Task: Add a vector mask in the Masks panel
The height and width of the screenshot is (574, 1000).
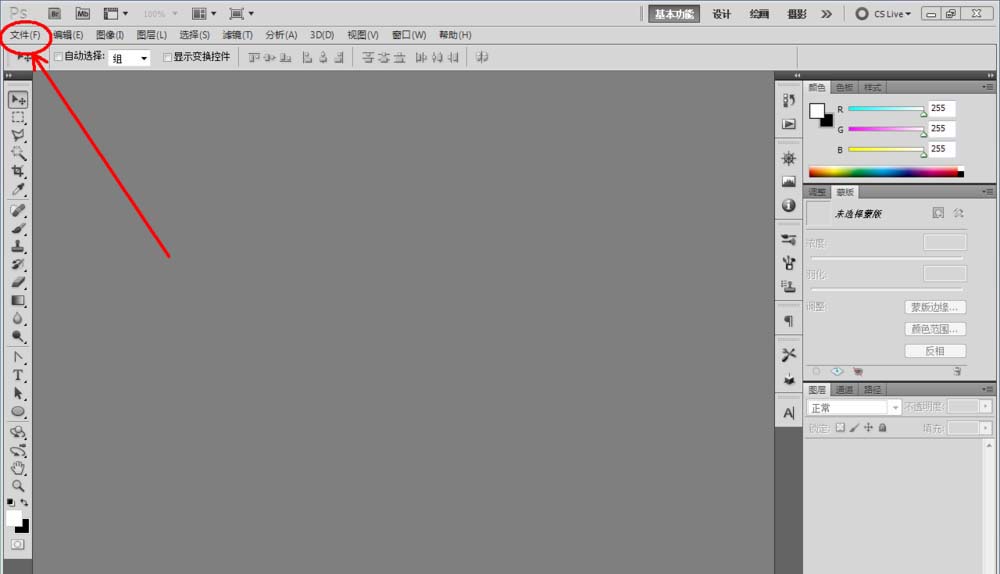Action: (958, 213)
